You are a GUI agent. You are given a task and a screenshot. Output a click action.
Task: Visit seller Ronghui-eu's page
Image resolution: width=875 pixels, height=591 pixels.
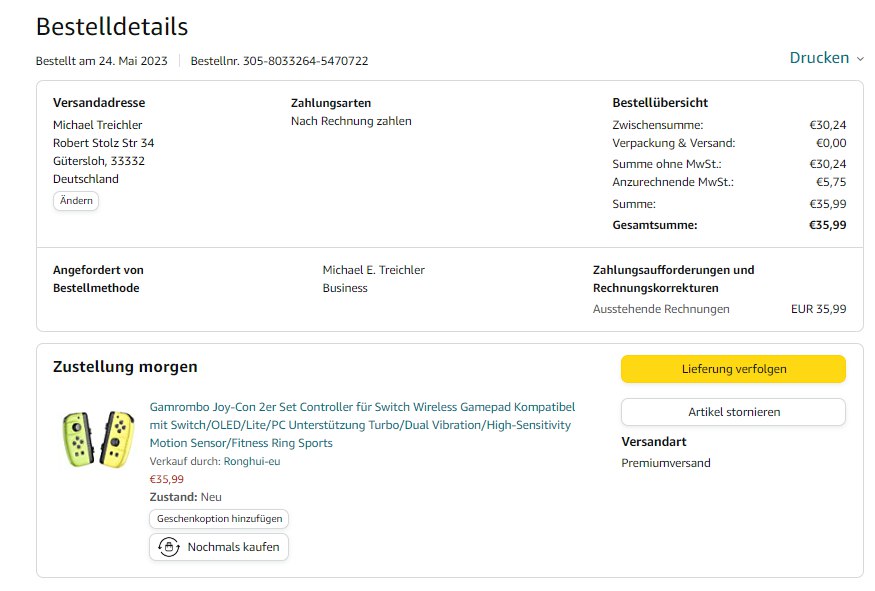251,461
